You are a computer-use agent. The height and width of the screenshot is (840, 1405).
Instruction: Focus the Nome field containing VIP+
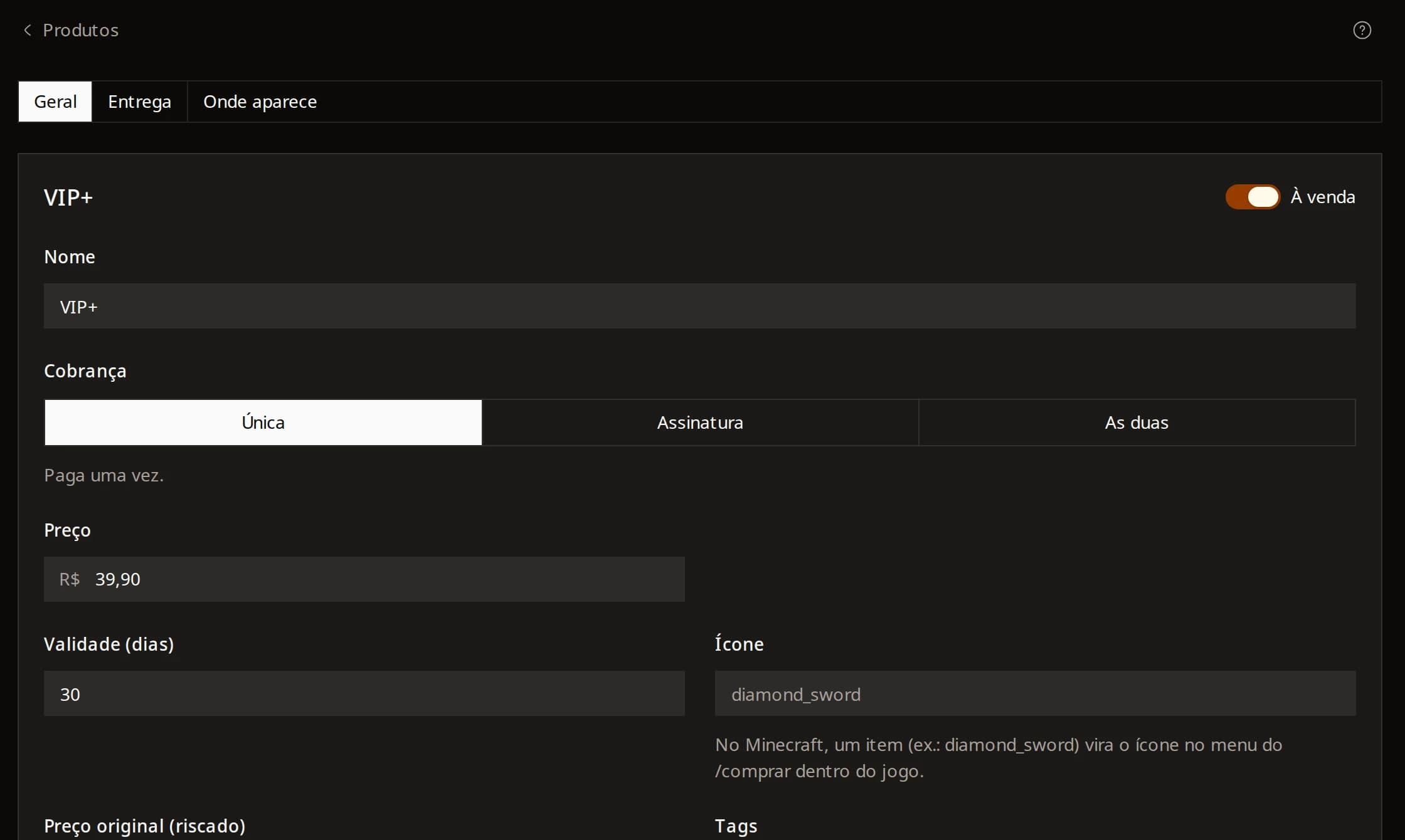point(700,306)
